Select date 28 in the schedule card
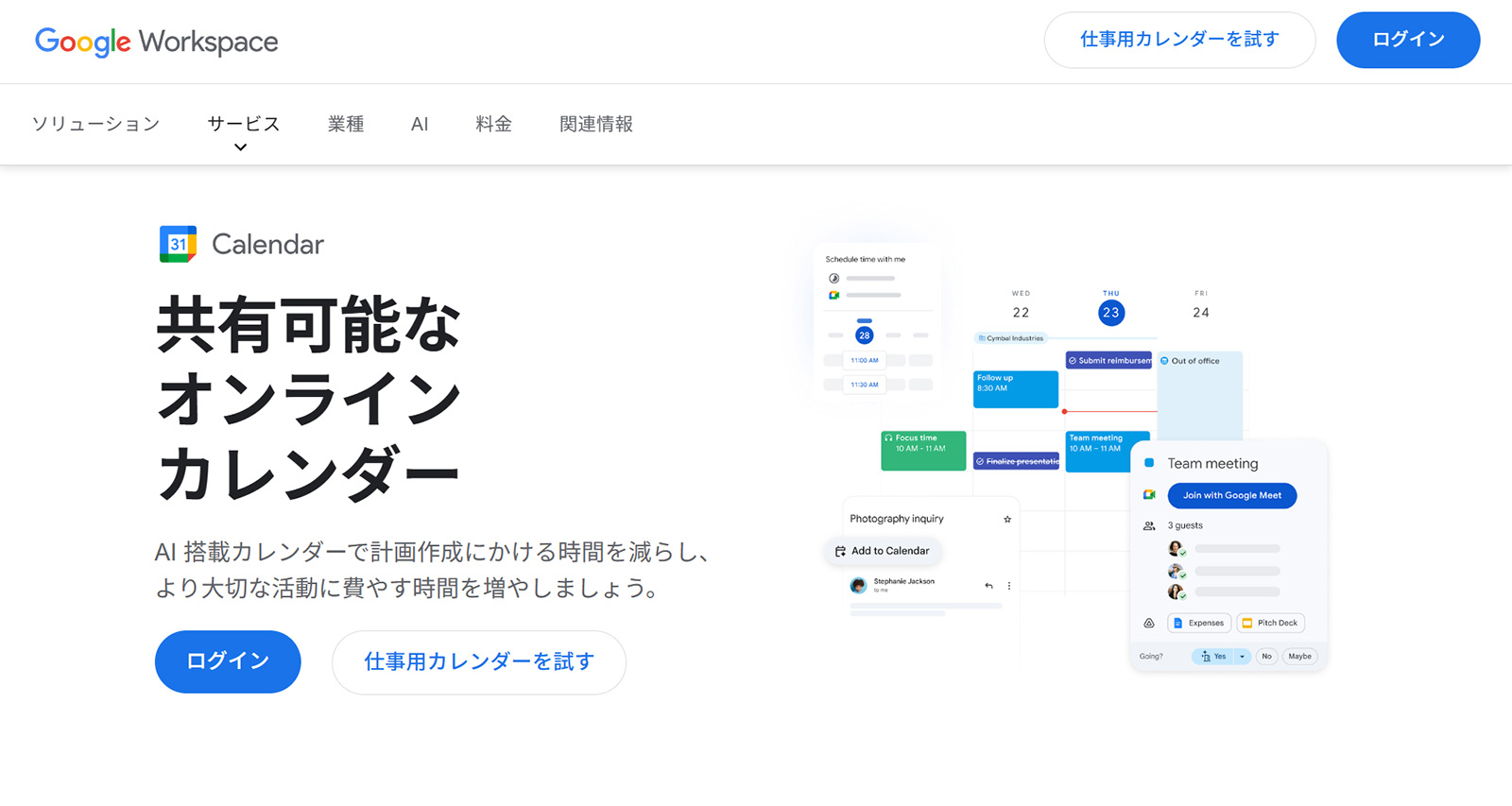This screenshot has width=1512, height=806. (x=864, y=335)
